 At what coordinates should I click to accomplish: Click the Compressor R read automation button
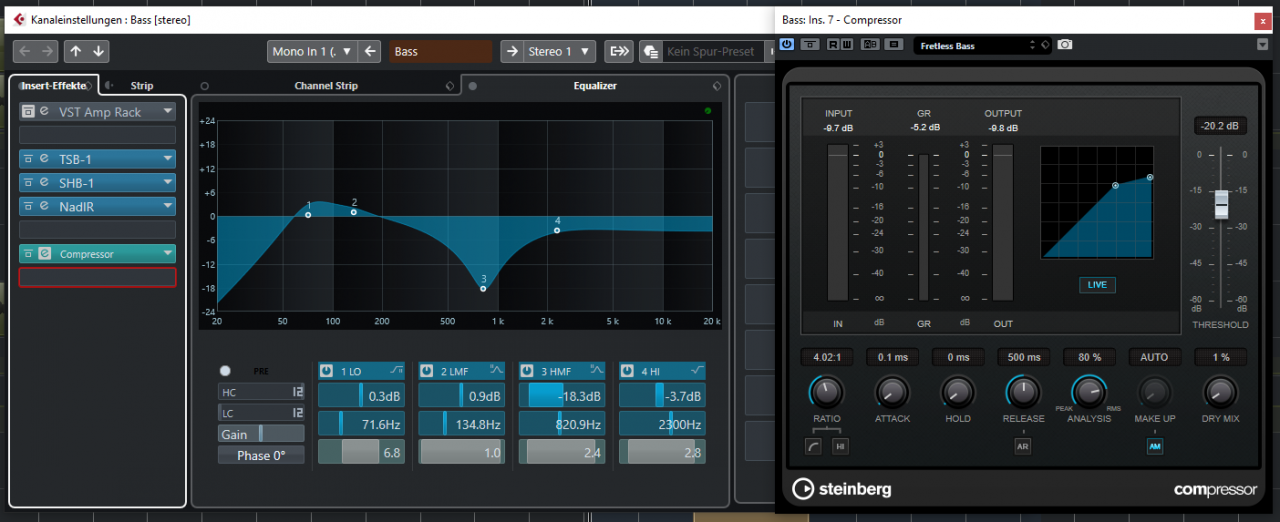(832, 45)
